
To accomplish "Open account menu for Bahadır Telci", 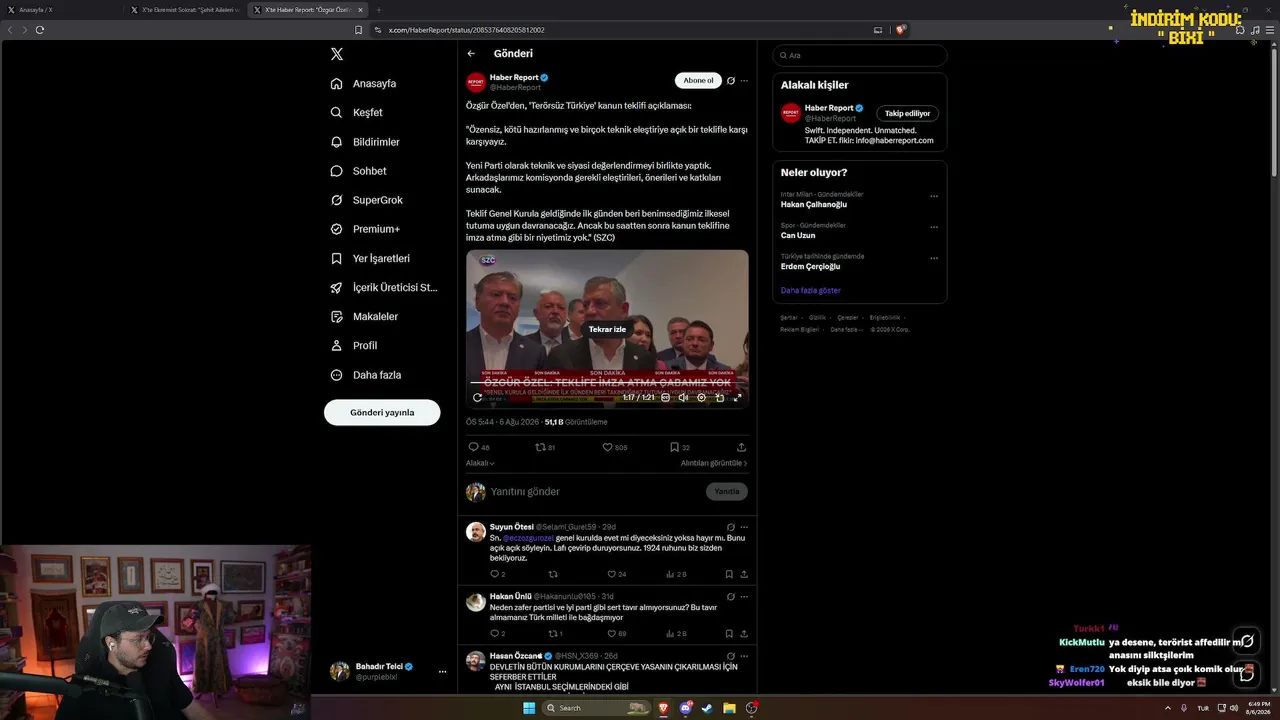I will coord(388,671).
